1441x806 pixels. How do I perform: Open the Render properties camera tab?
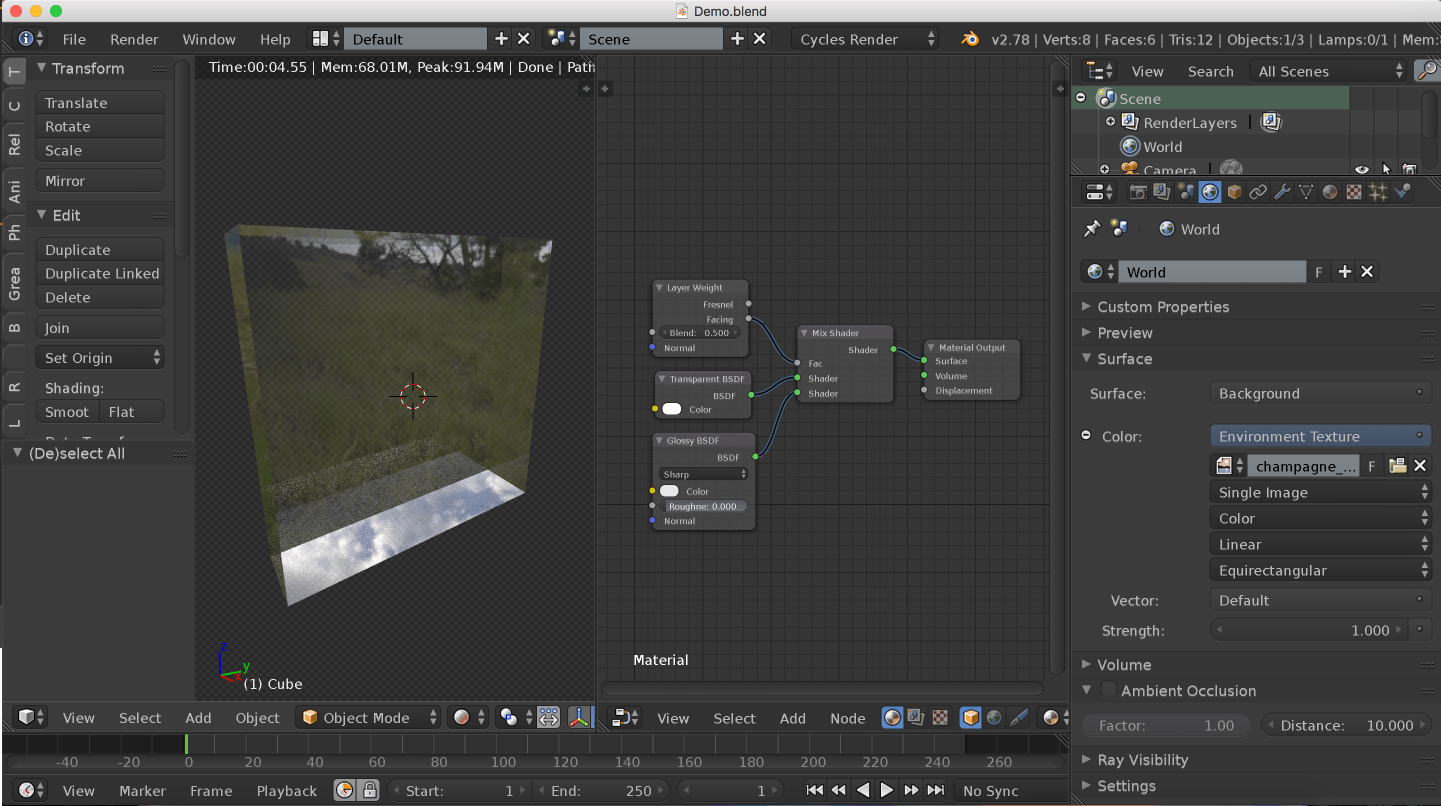click(x=1138, y=192)
